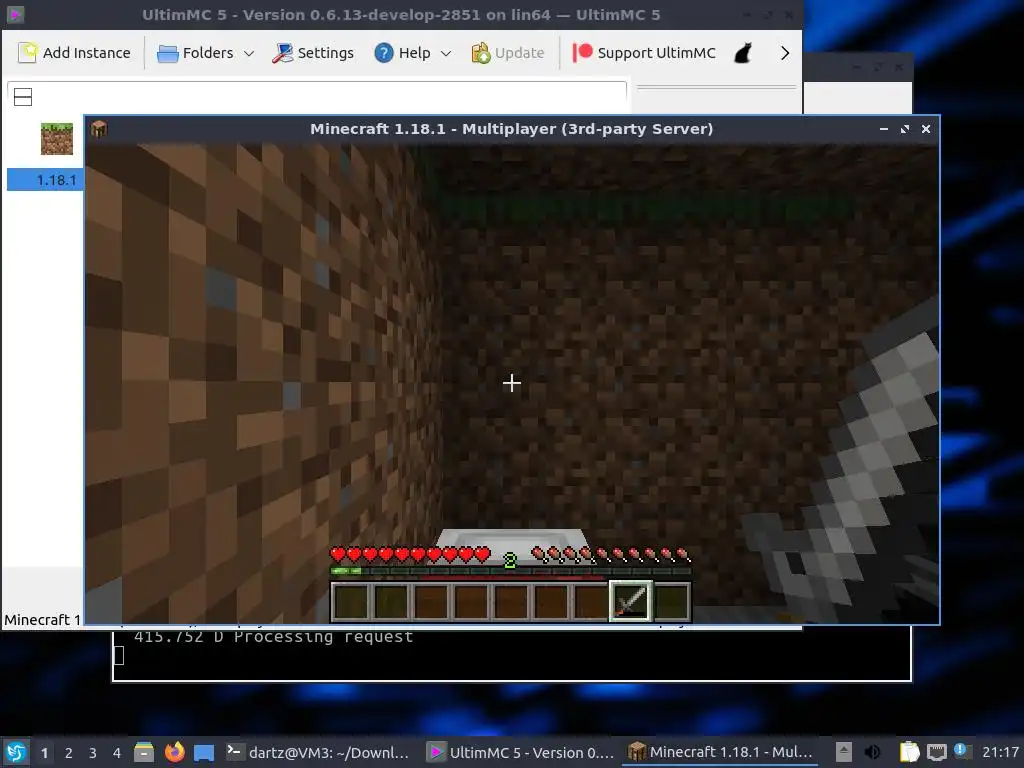Click the show desktop taskbar icon
The height and width of the screenshot is (768, 1024).
[204, 752]
